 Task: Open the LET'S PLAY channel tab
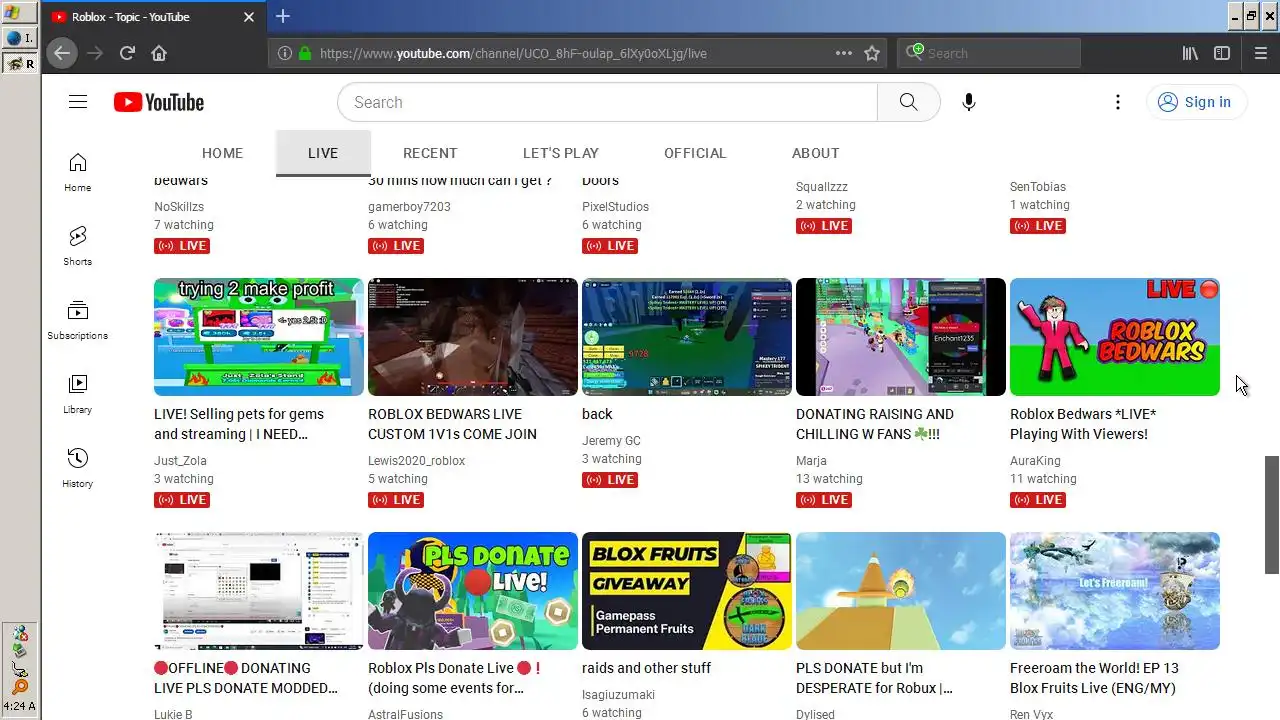[x=561, y=153]
